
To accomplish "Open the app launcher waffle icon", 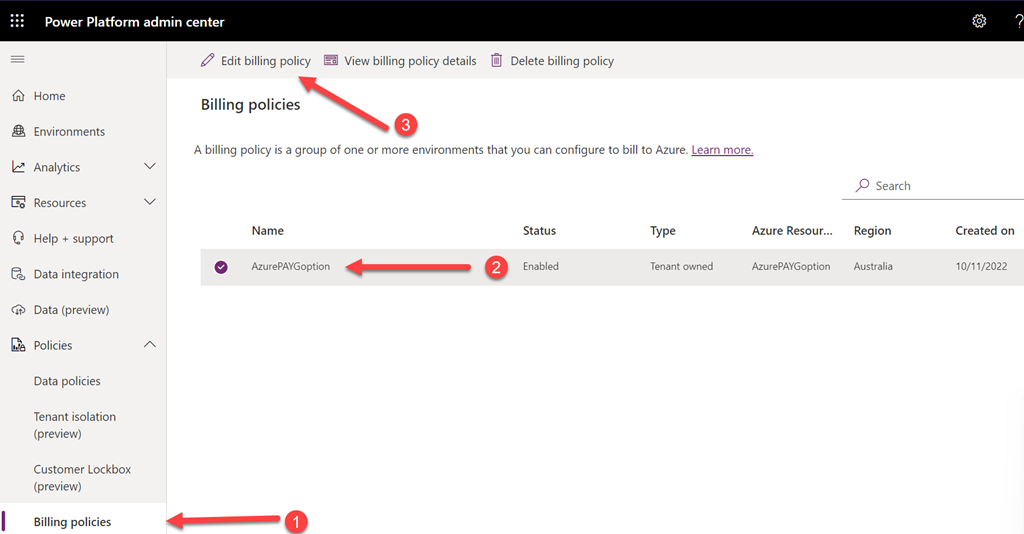I will (x=17, y=21).
